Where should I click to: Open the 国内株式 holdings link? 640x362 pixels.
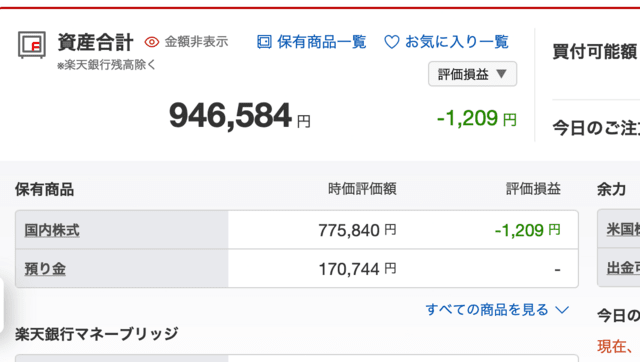pos(52,230)
